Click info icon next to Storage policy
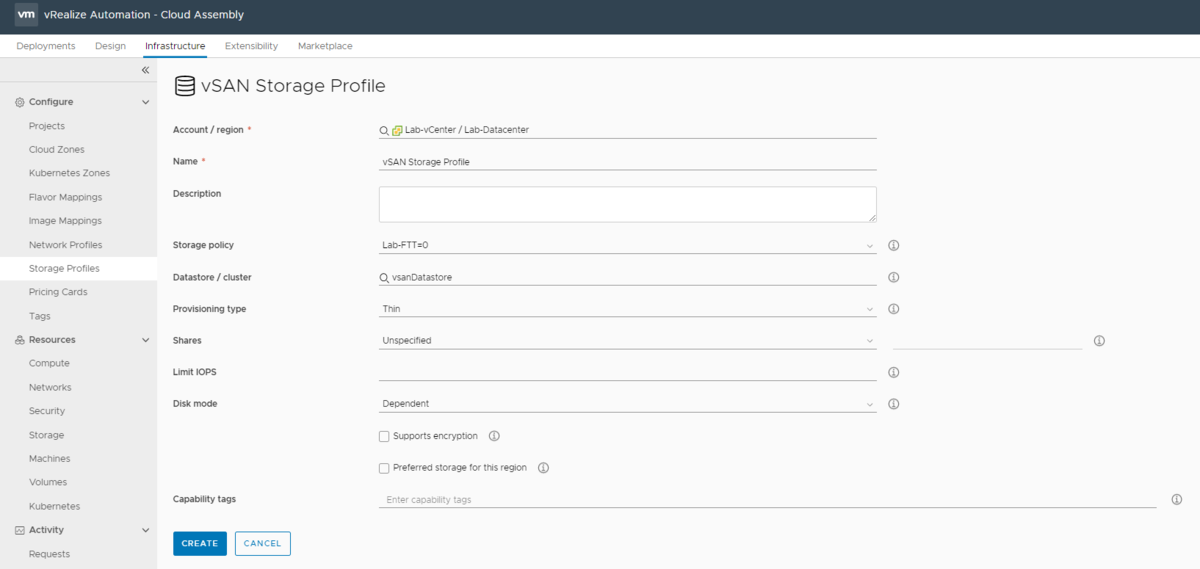This screenshot has width=1200, height=569. [x=894, y=245]
